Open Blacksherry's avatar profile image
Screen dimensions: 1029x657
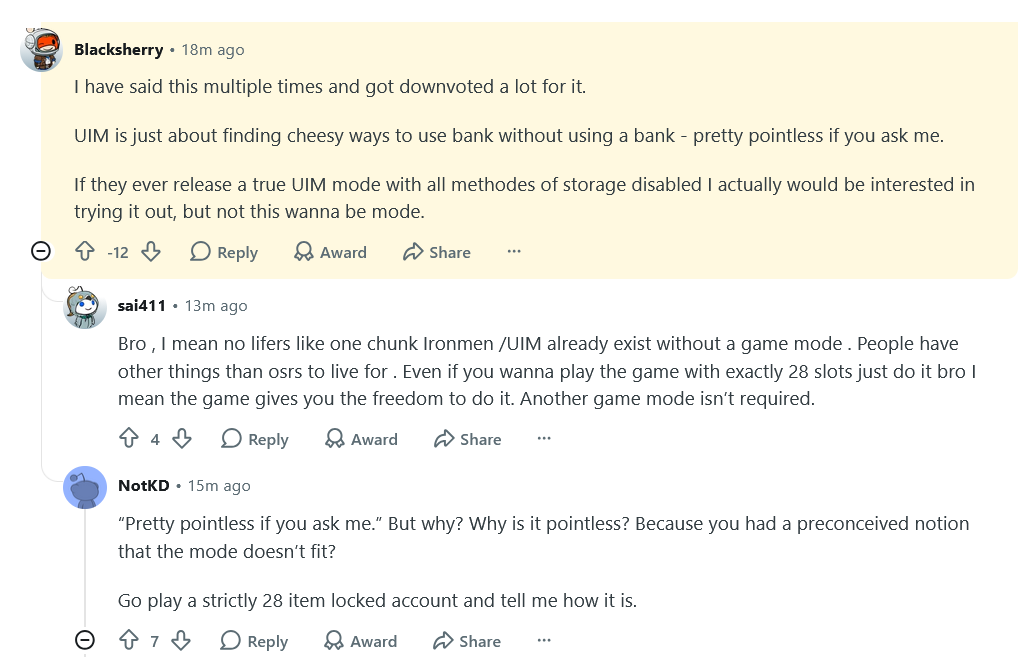pos(41,50)
